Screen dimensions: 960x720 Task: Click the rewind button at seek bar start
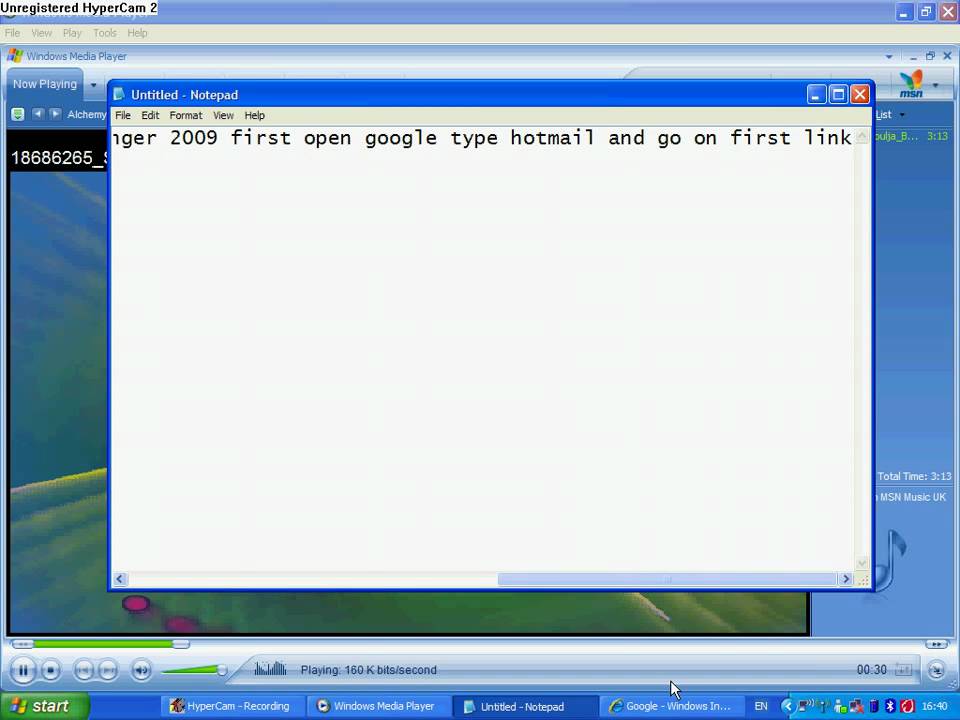(x=22, y=644)
